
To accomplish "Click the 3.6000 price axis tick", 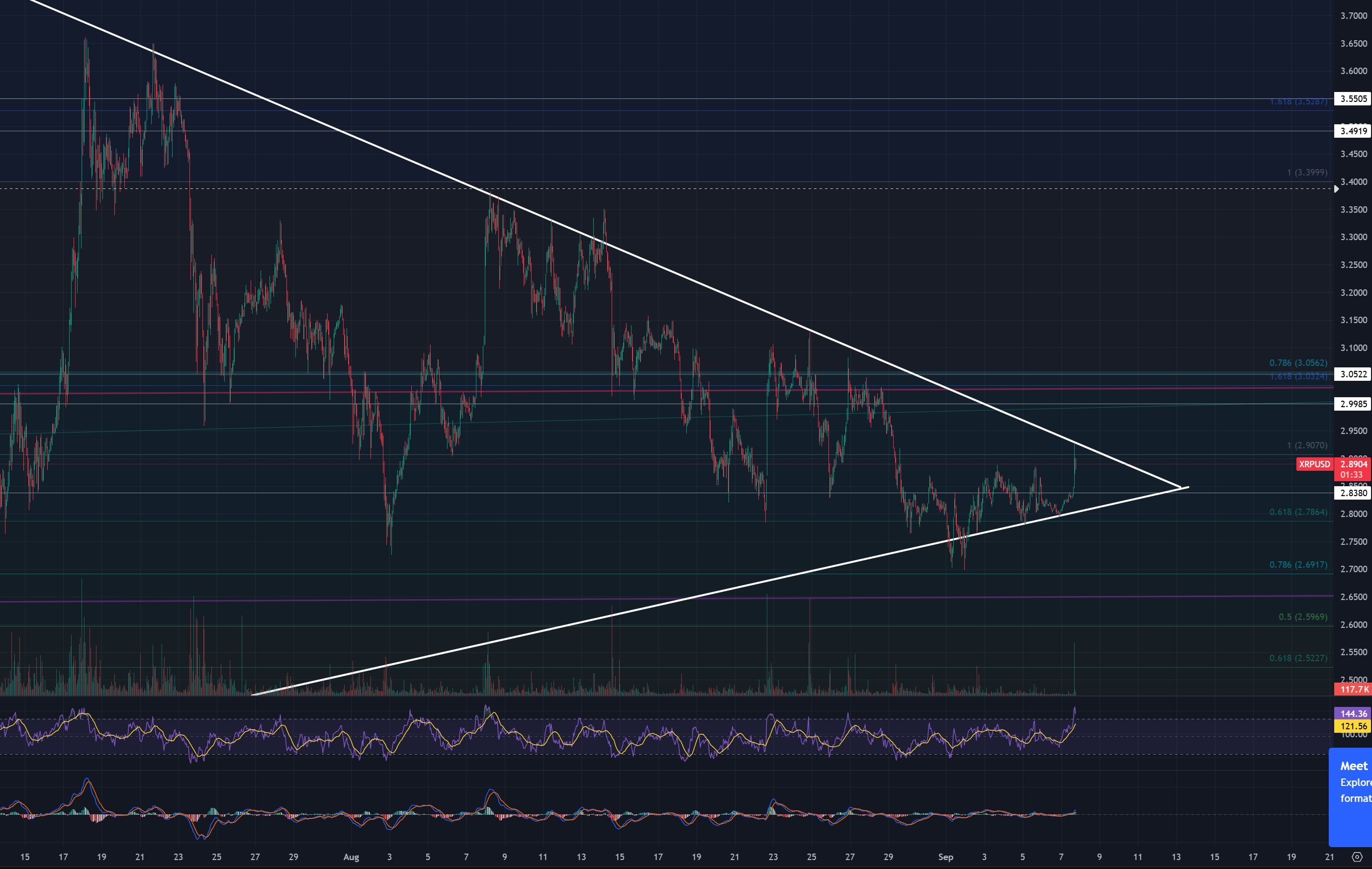I will (1353, 71).
